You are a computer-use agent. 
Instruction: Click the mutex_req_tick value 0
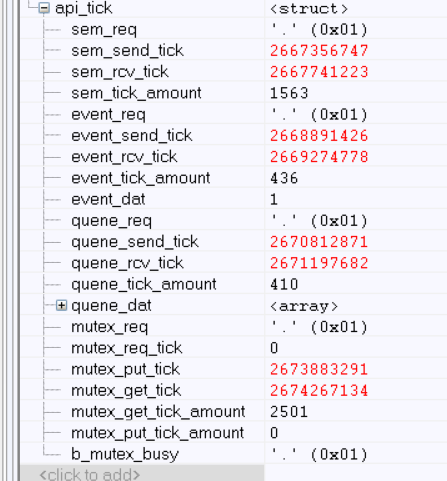pyautogui.click(x=274, y=348)
